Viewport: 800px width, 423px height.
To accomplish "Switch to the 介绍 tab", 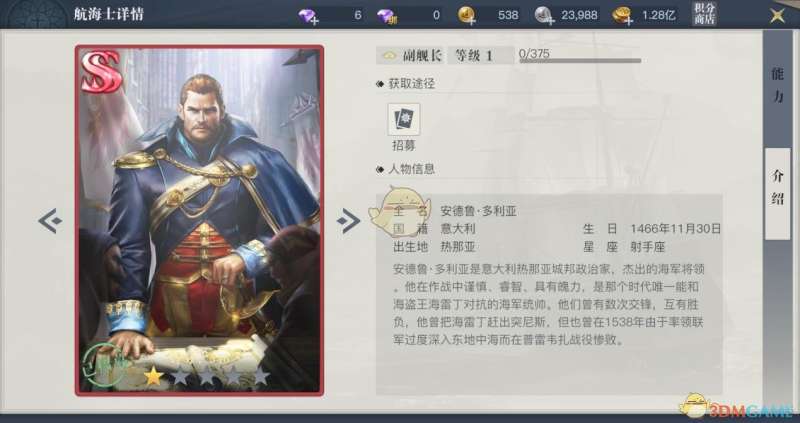I will coord(777,188).
